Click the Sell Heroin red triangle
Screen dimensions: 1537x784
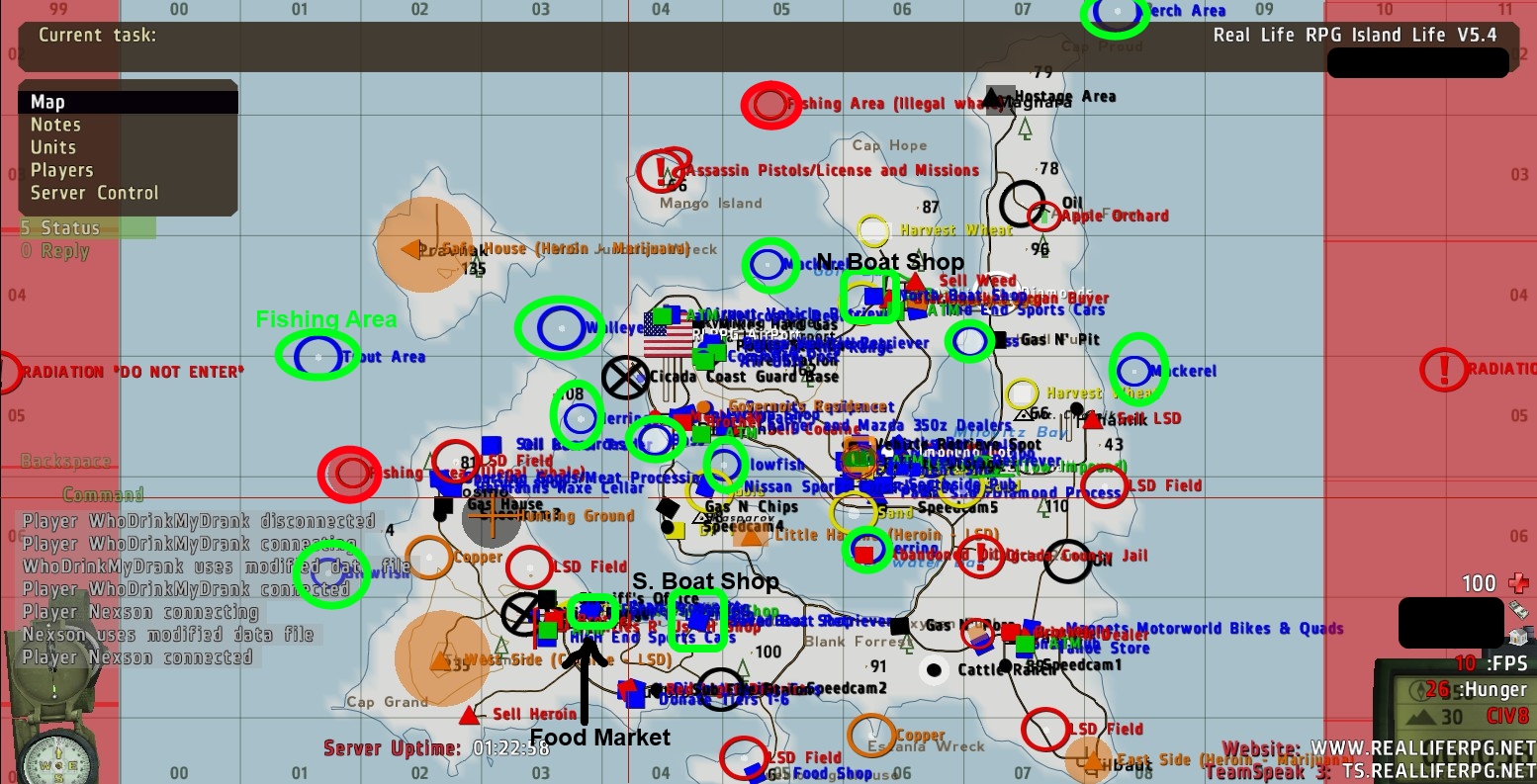click(470, 715)
